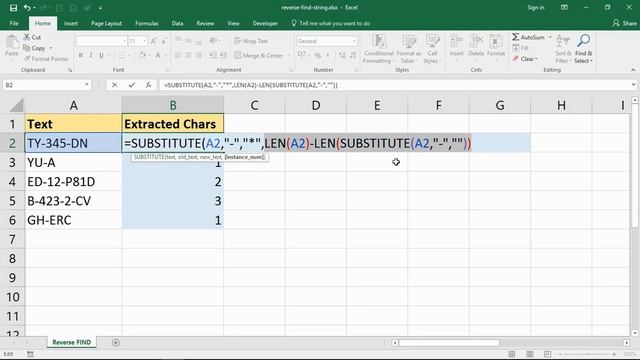Open the font name dropdown
The width and height of the screenshot is (640, 360).
pos(124,41)
